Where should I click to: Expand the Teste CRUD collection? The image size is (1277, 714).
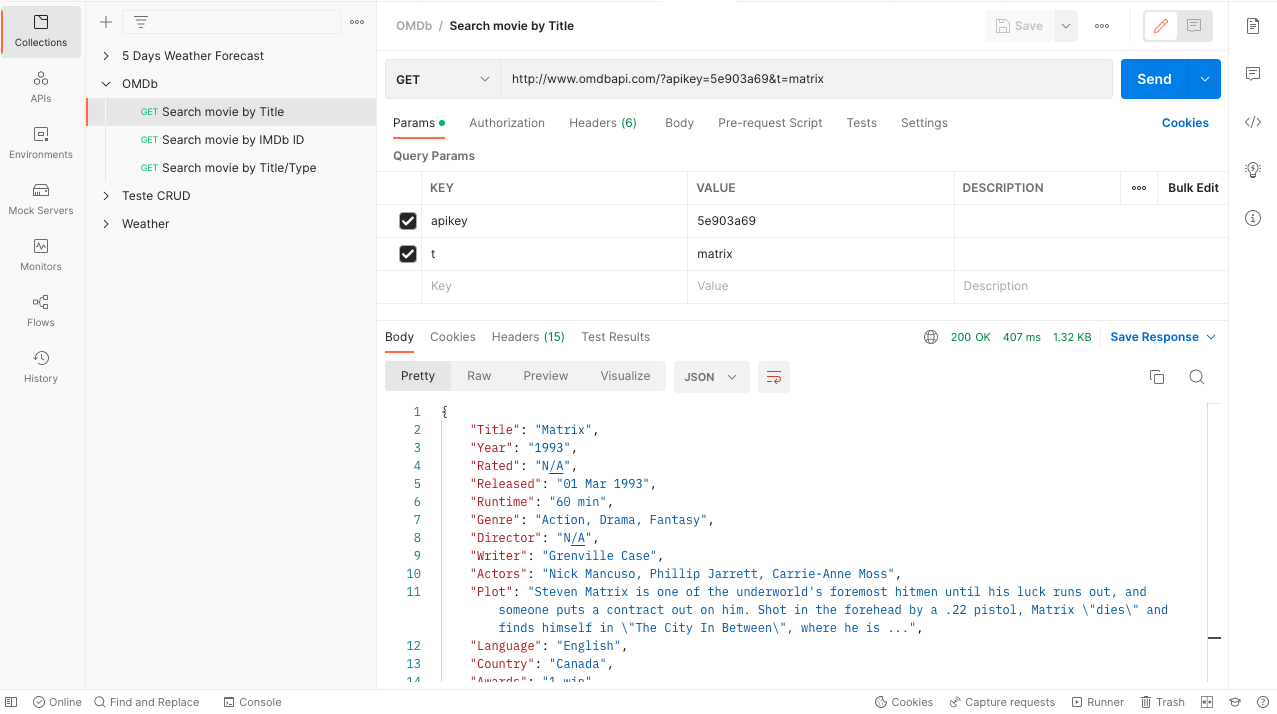click(106, 196)
